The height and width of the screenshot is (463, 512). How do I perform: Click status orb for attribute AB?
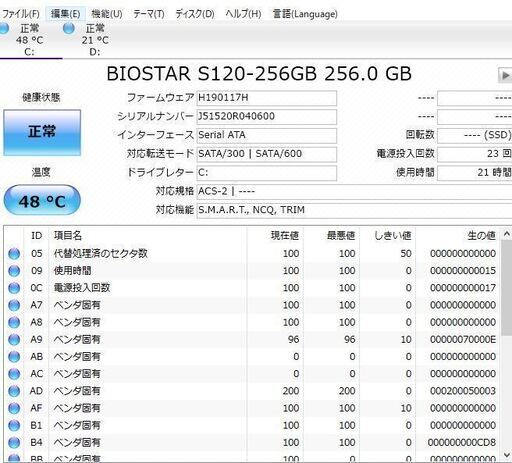[14, 357]
